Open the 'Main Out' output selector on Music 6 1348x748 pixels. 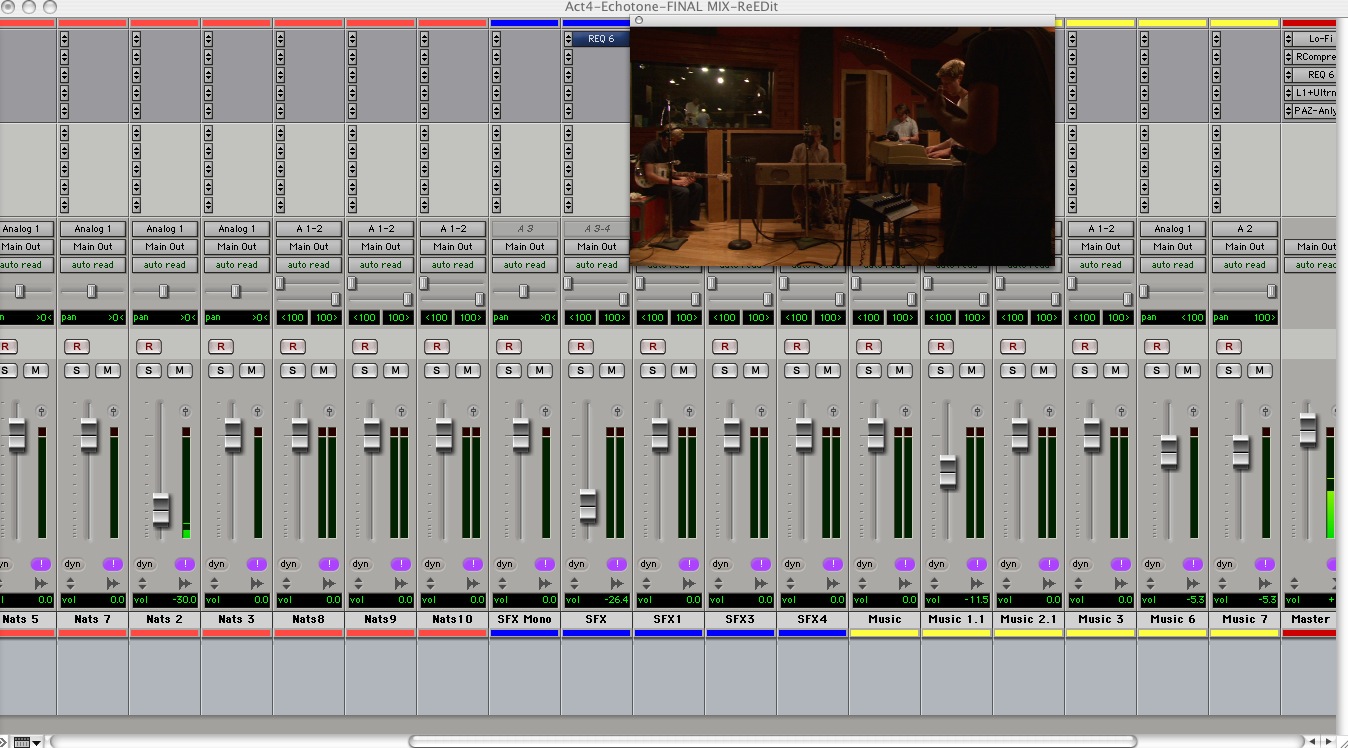1173,247
